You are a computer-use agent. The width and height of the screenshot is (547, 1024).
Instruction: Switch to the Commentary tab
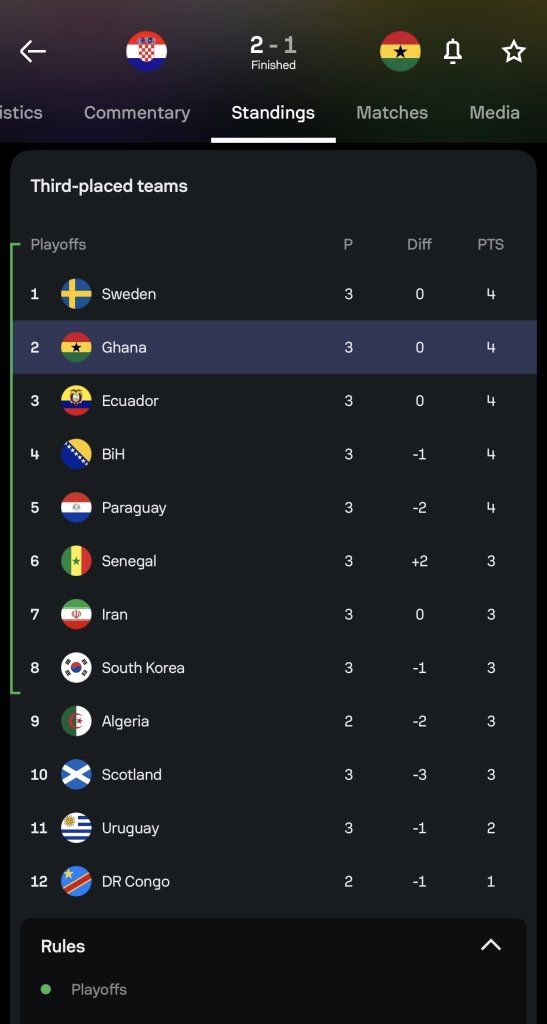137,112
